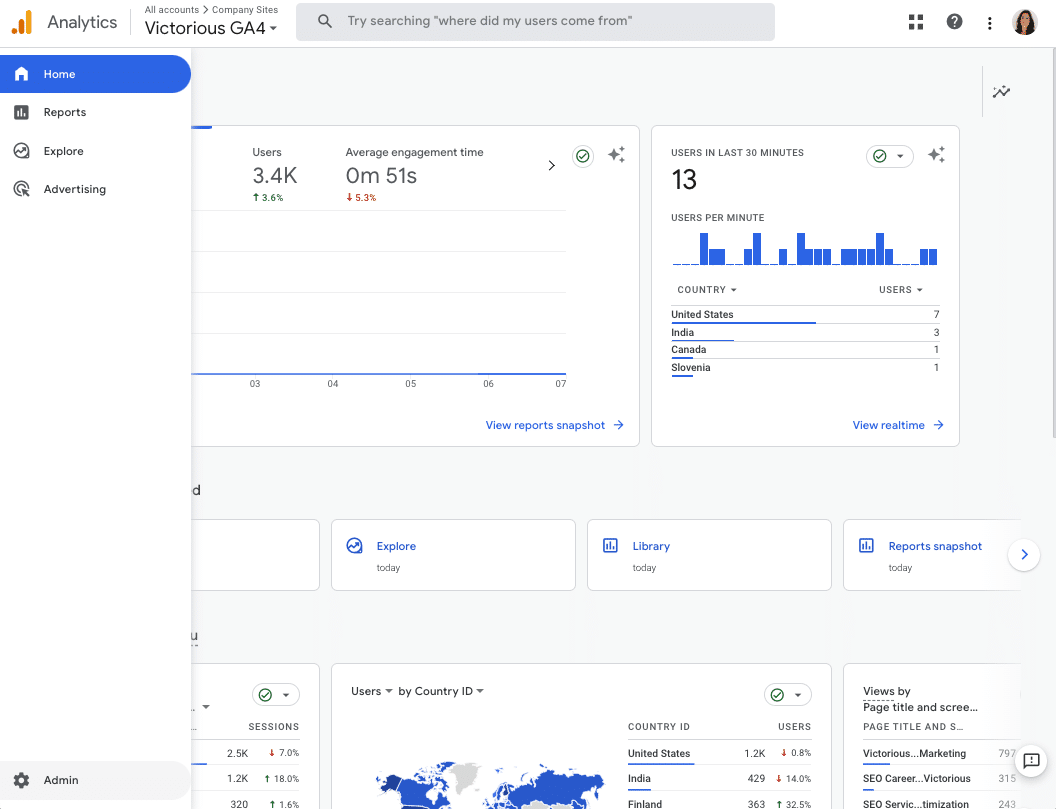Open data quality dropdown on Sessions card

click(x=276, y=694)
